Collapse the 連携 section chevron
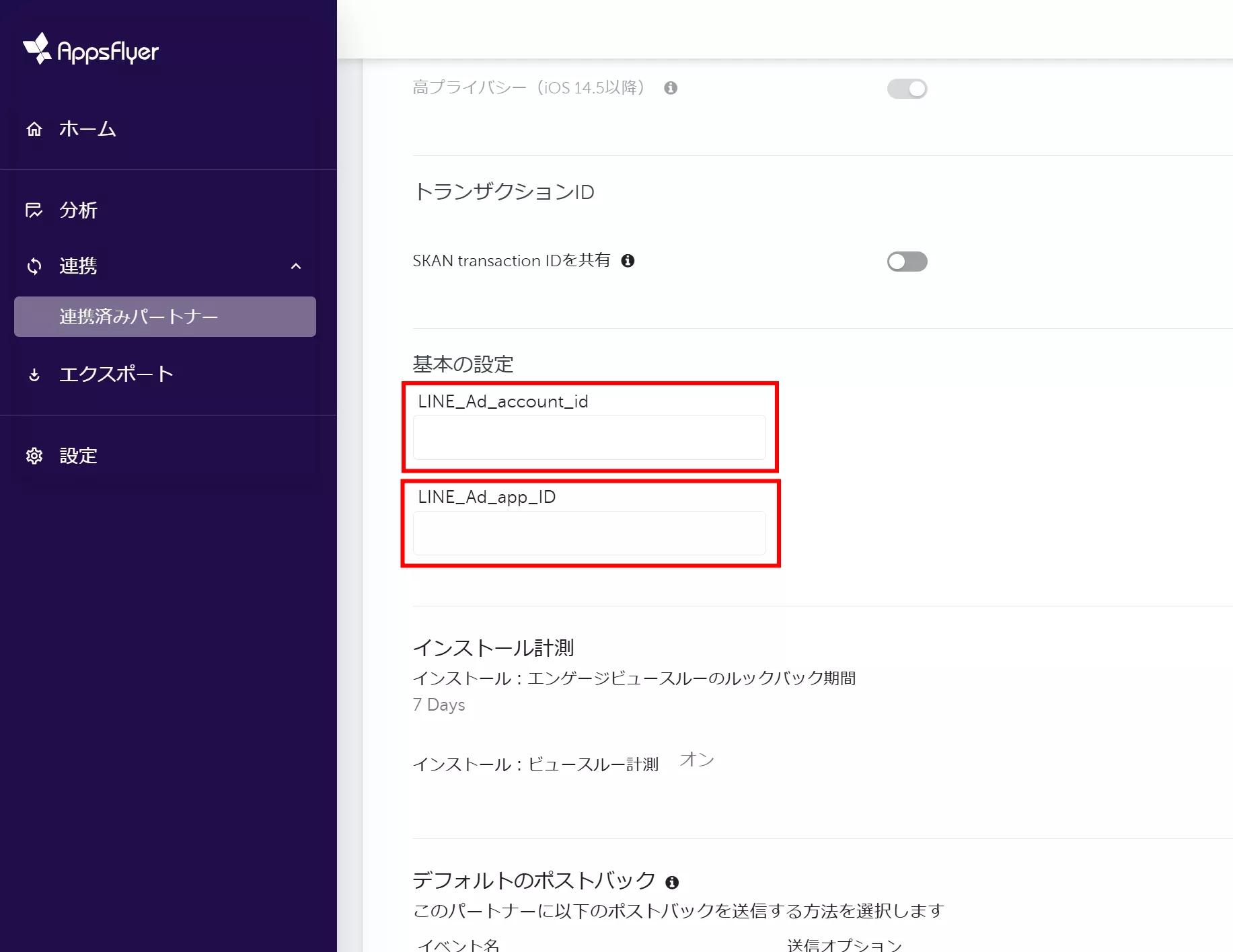Screen dimensions: 1233x952 pos(296,266)
